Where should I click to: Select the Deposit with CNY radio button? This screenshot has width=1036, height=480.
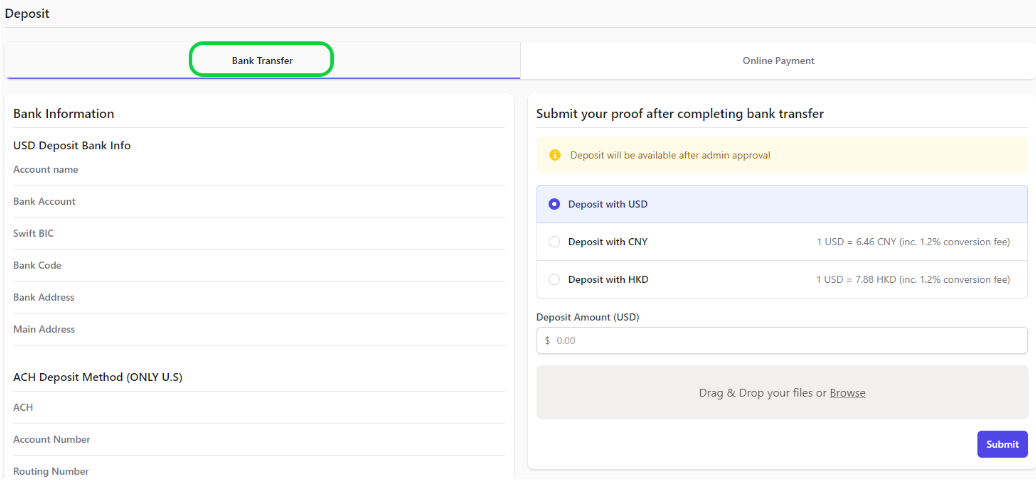554,242
